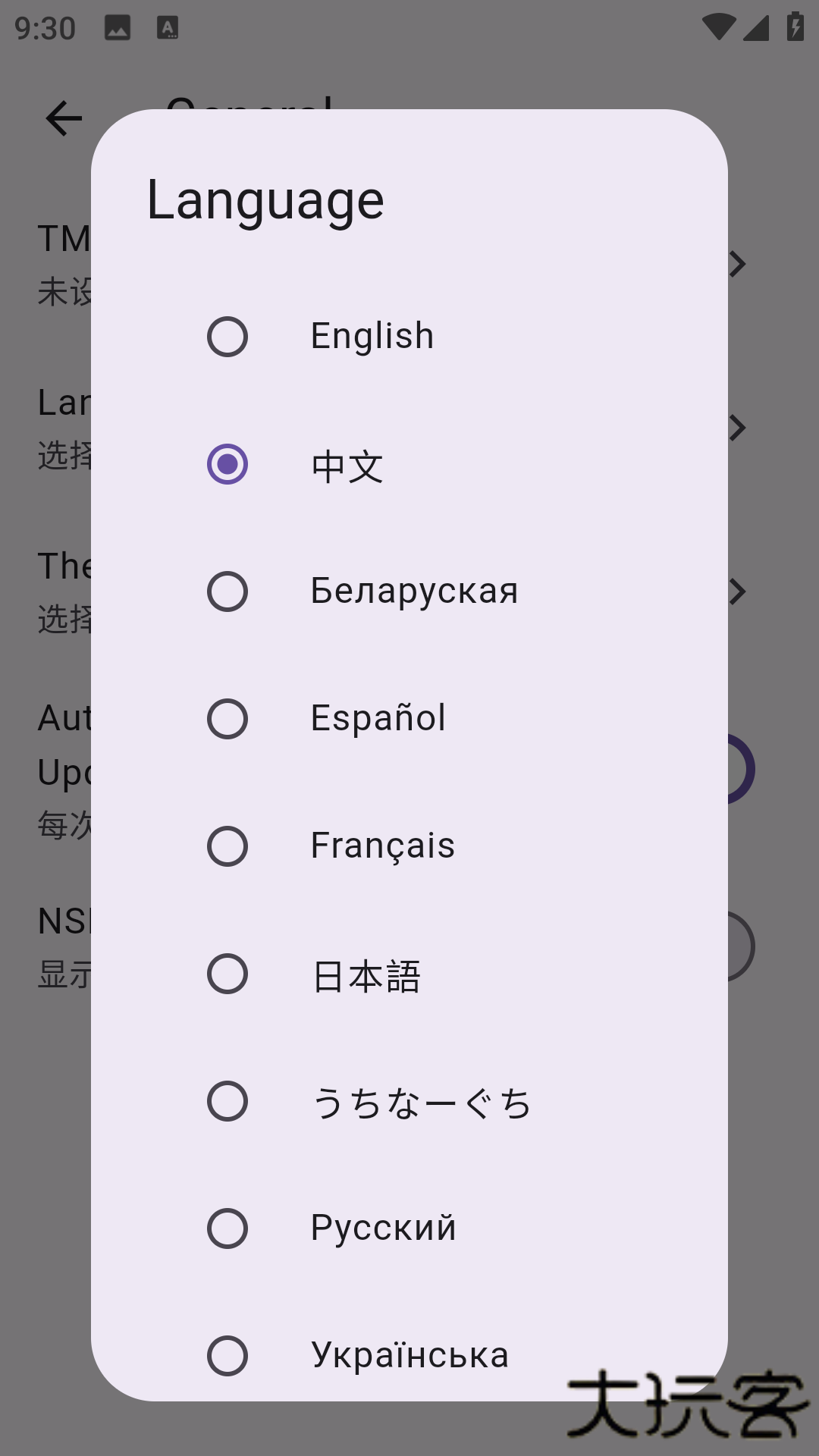819x1456 pixels.
Task: Expand the Language setting chevron
Action: click(737, 428)
